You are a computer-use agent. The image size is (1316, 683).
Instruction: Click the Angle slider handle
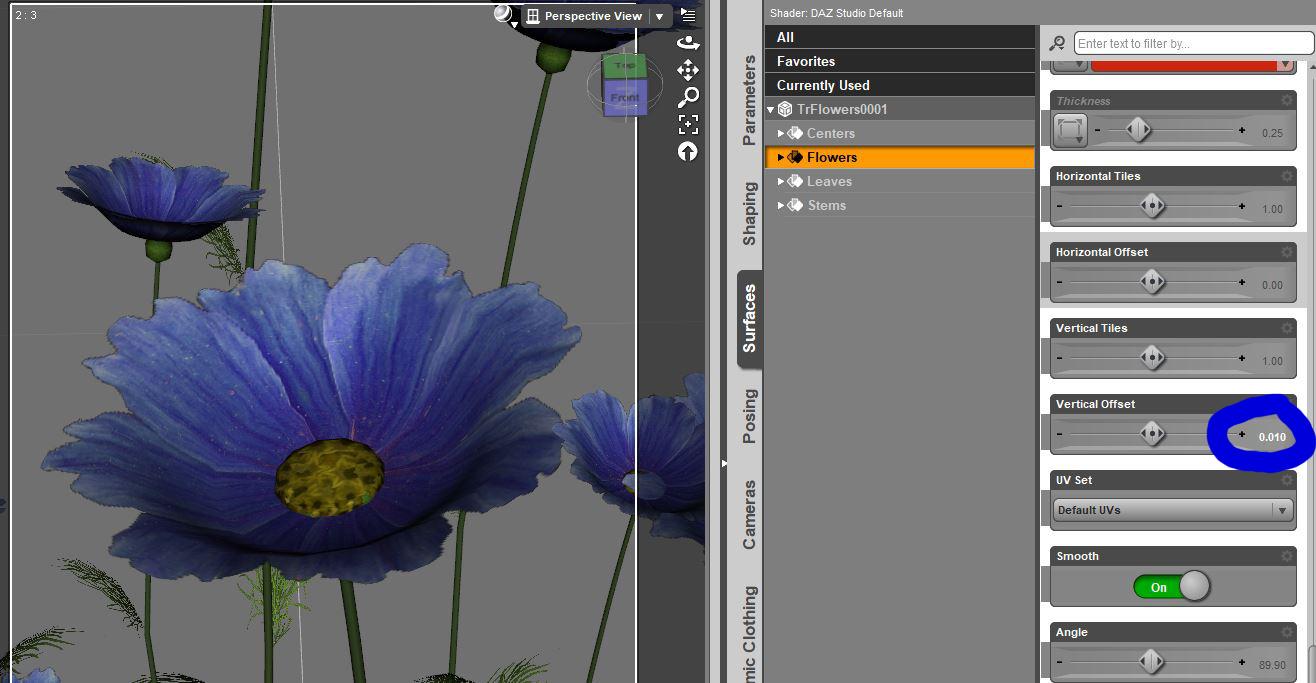click(x=1152, y=661)
